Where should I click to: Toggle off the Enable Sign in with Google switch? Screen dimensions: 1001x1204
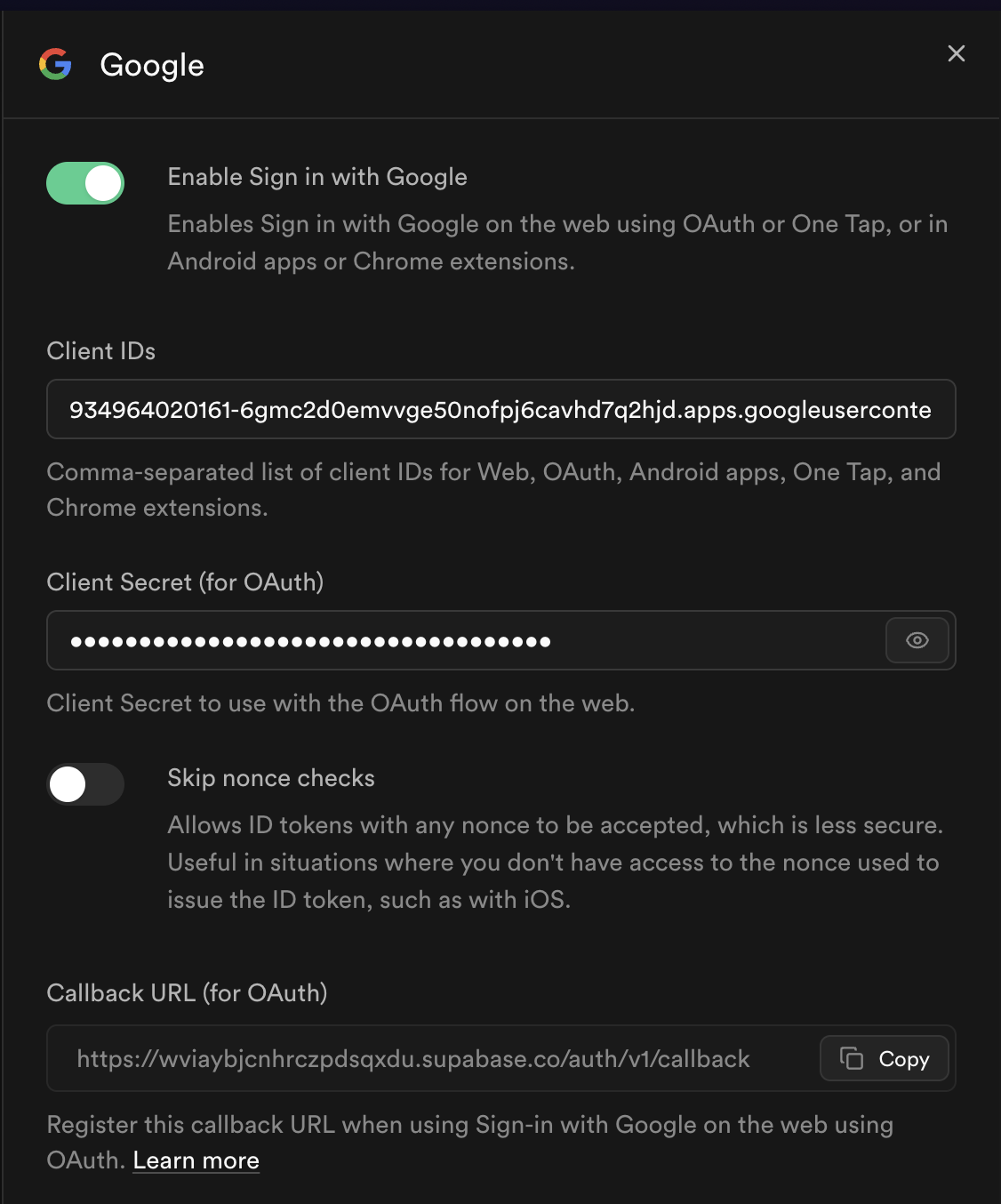coord(84,183)
